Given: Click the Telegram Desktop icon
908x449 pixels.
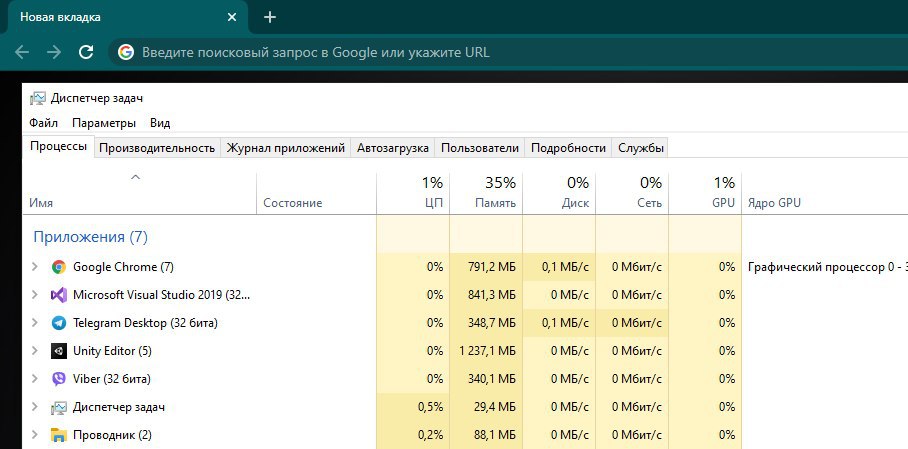Looking at the screenshot, I should pyautogui.click(x=58, y=323).
